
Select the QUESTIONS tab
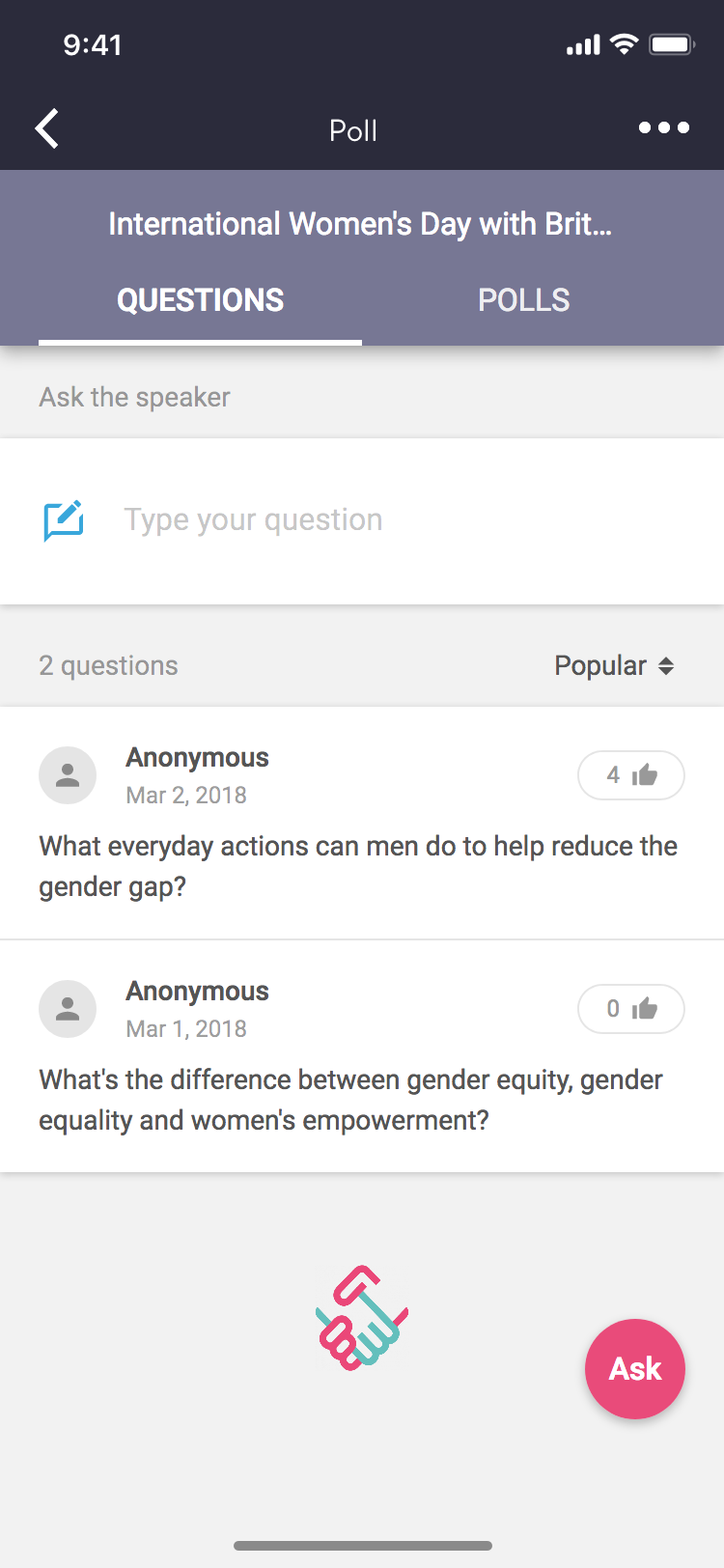tap(201, 300)
